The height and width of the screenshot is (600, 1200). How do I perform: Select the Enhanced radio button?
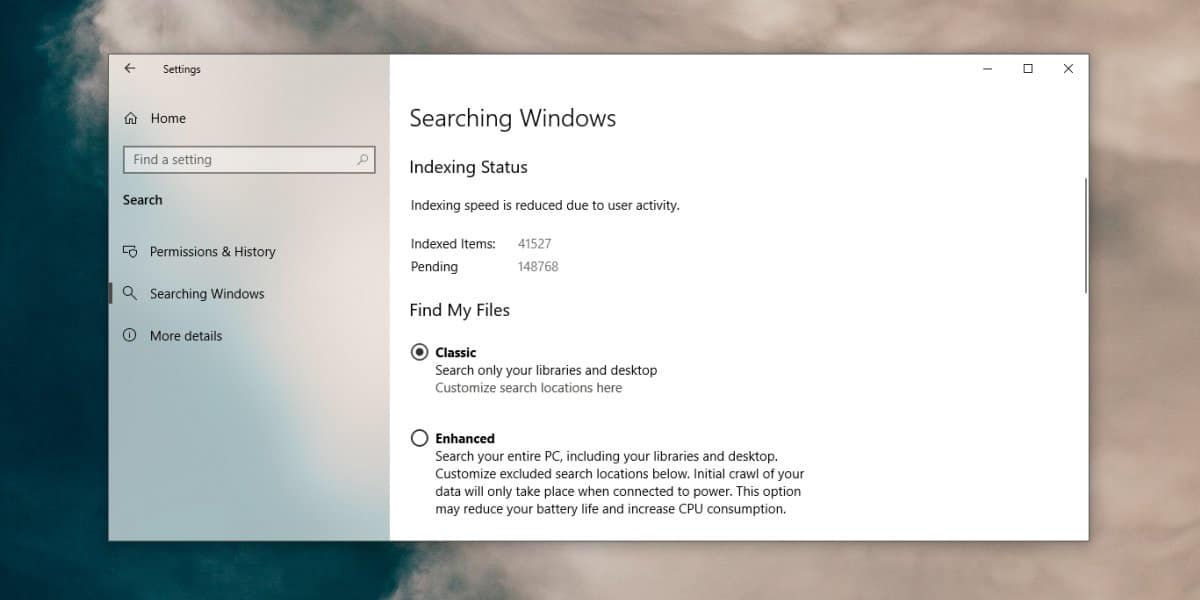click(x=420, y=438)
